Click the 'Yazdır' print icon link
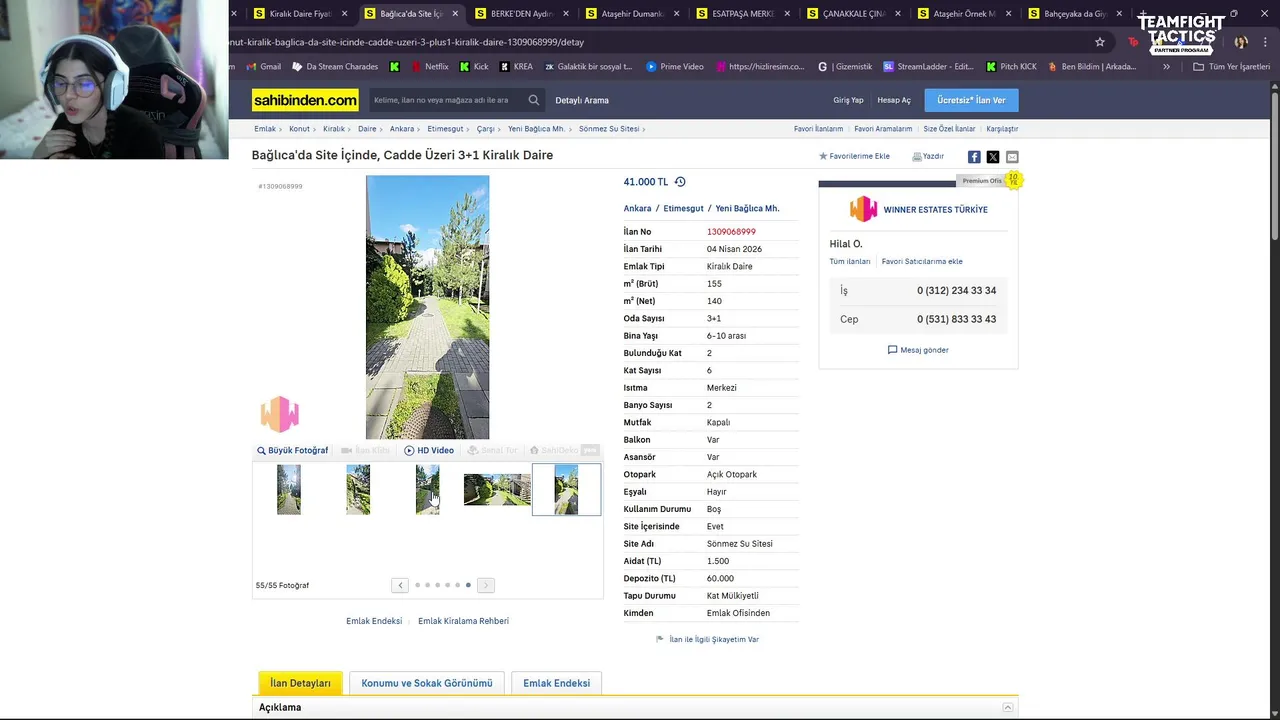 click(928, 157)
